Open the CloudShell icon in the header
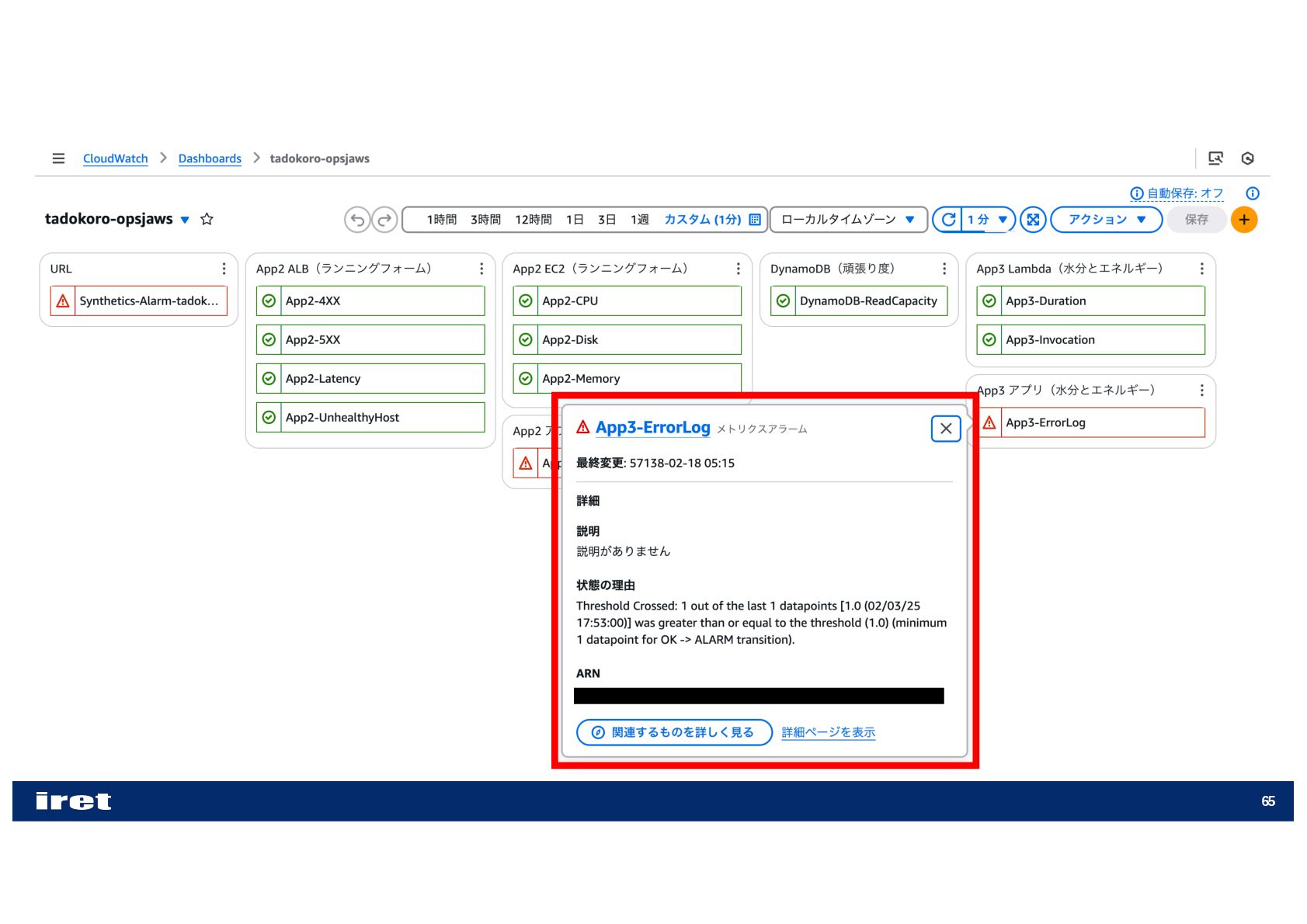The image size is (1307, 924). [1215, 158]
